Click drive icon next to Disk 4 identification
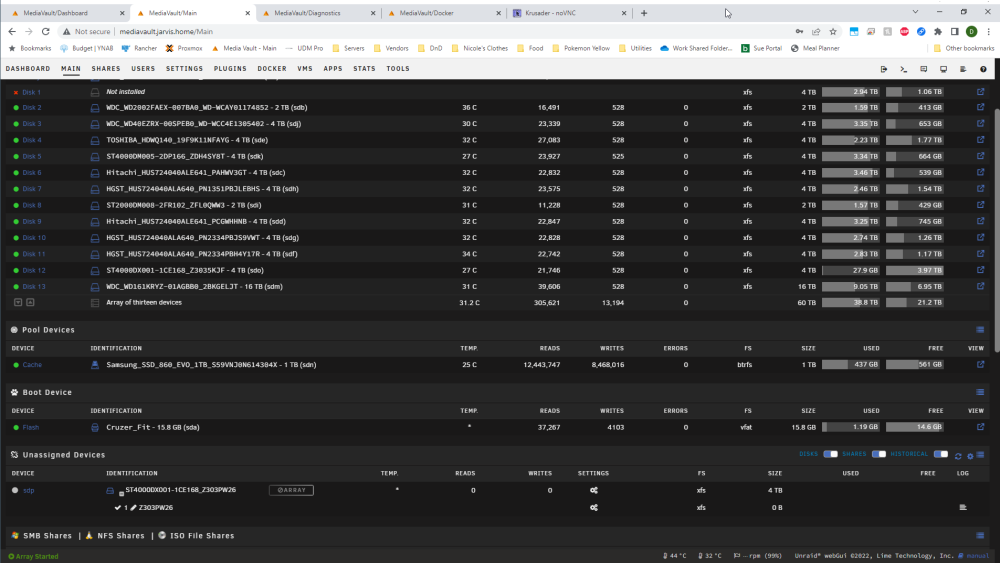 point(95,140)
